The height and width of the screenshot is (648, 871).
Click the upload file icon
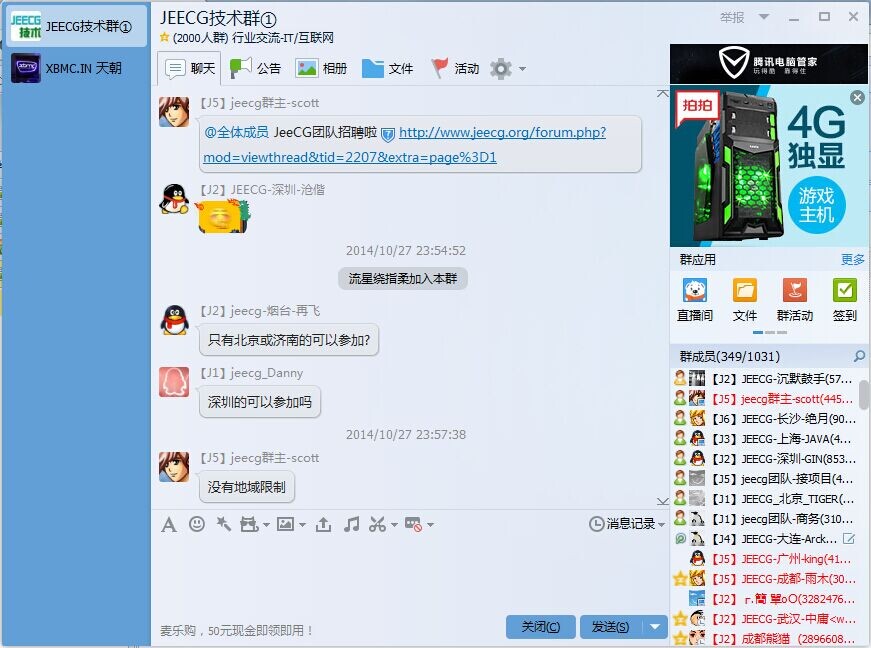coord(323,524)
